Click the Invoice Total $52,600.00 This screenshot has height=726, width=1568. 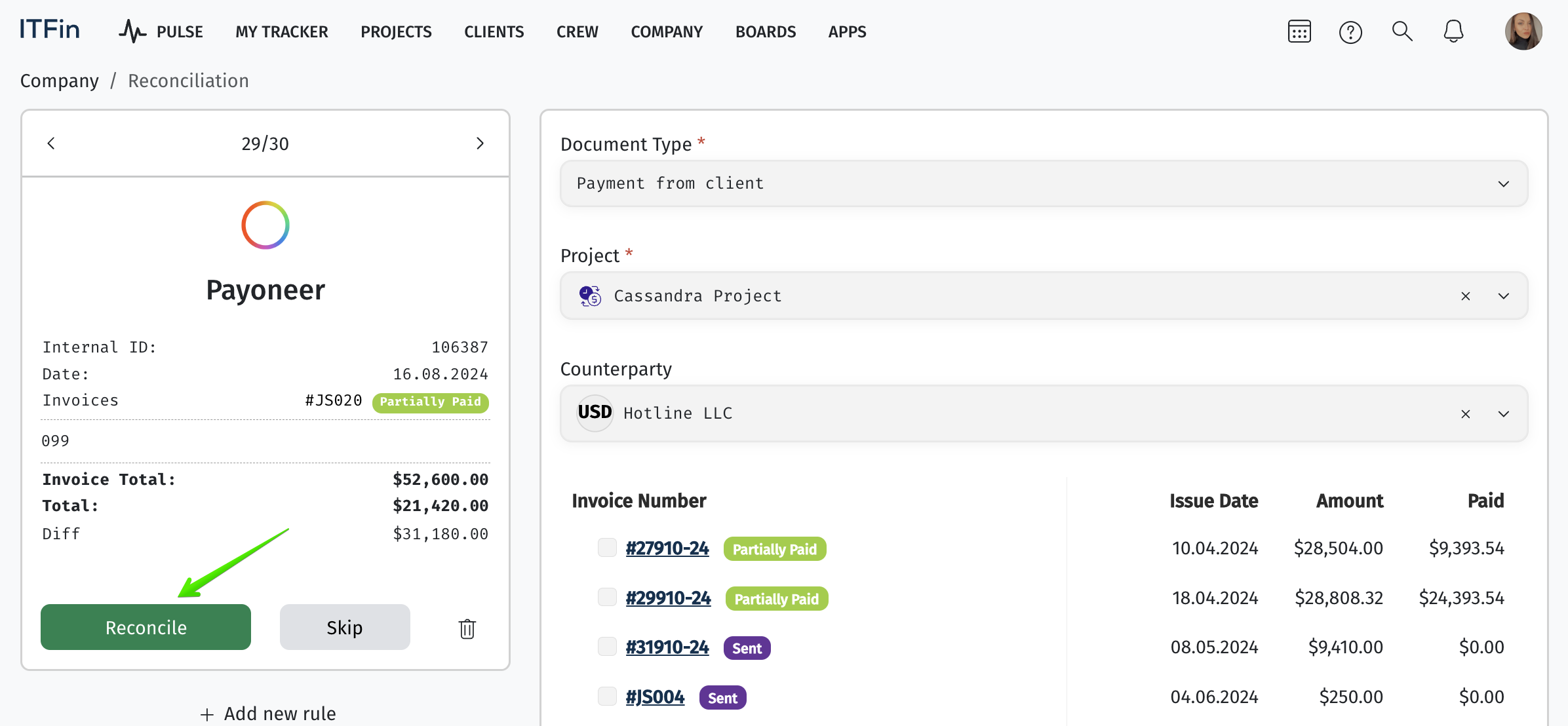441,480
